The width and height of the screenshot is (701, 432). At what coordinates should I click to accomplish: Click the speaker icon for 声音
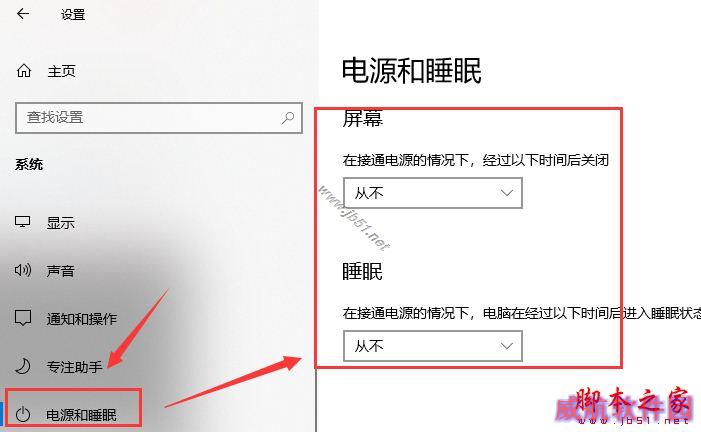tap(22, 270)
